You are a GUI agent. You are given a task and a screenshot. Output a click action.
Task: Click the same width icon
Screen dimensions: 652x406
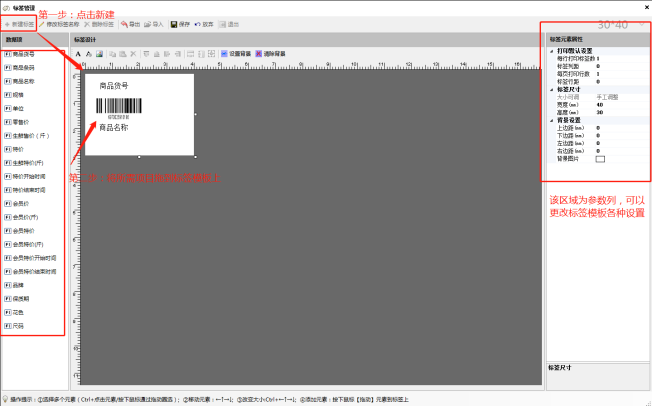[190, 54]
